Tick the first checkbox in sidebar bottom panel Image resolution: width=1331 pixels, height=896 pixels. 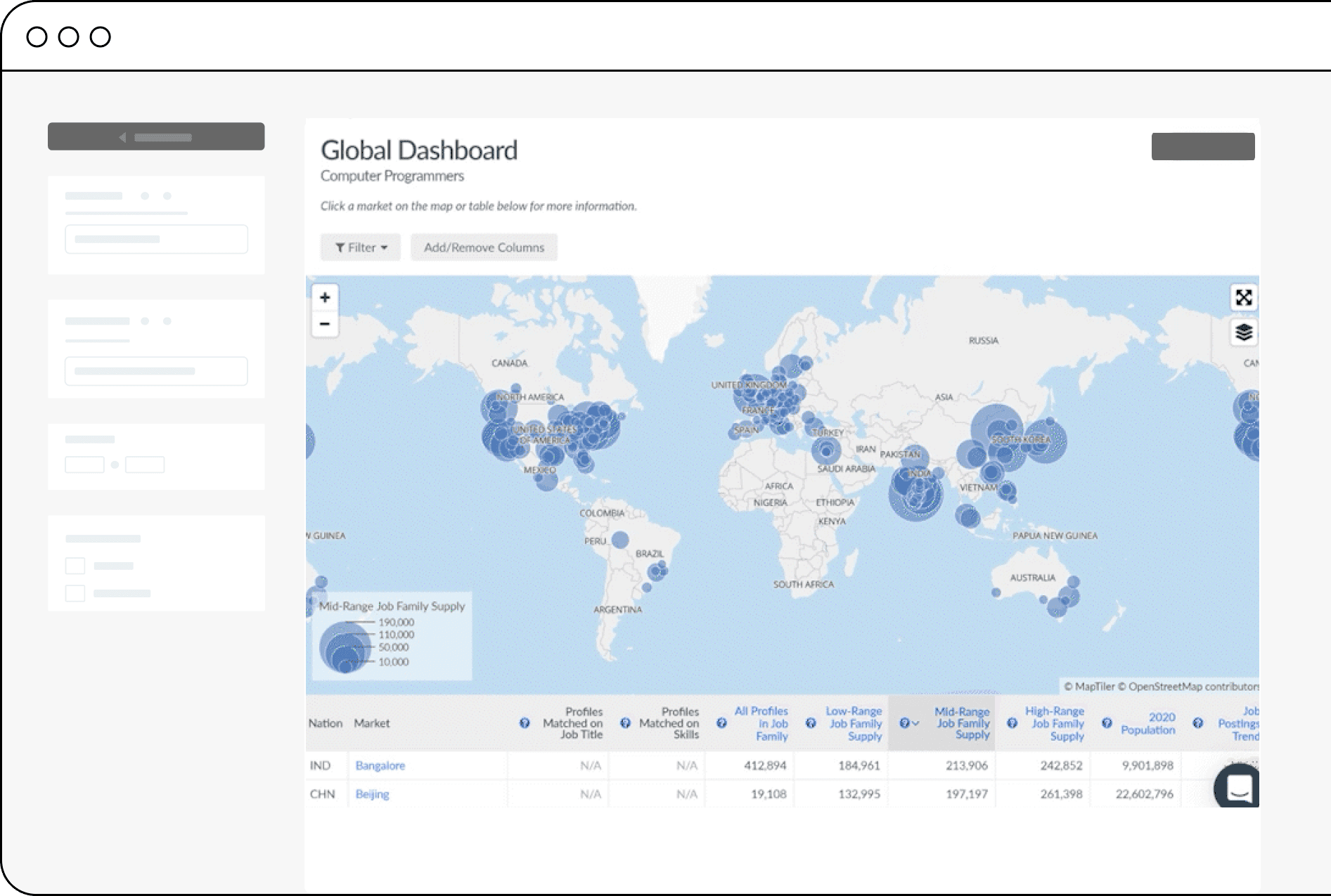coord(75,566)
